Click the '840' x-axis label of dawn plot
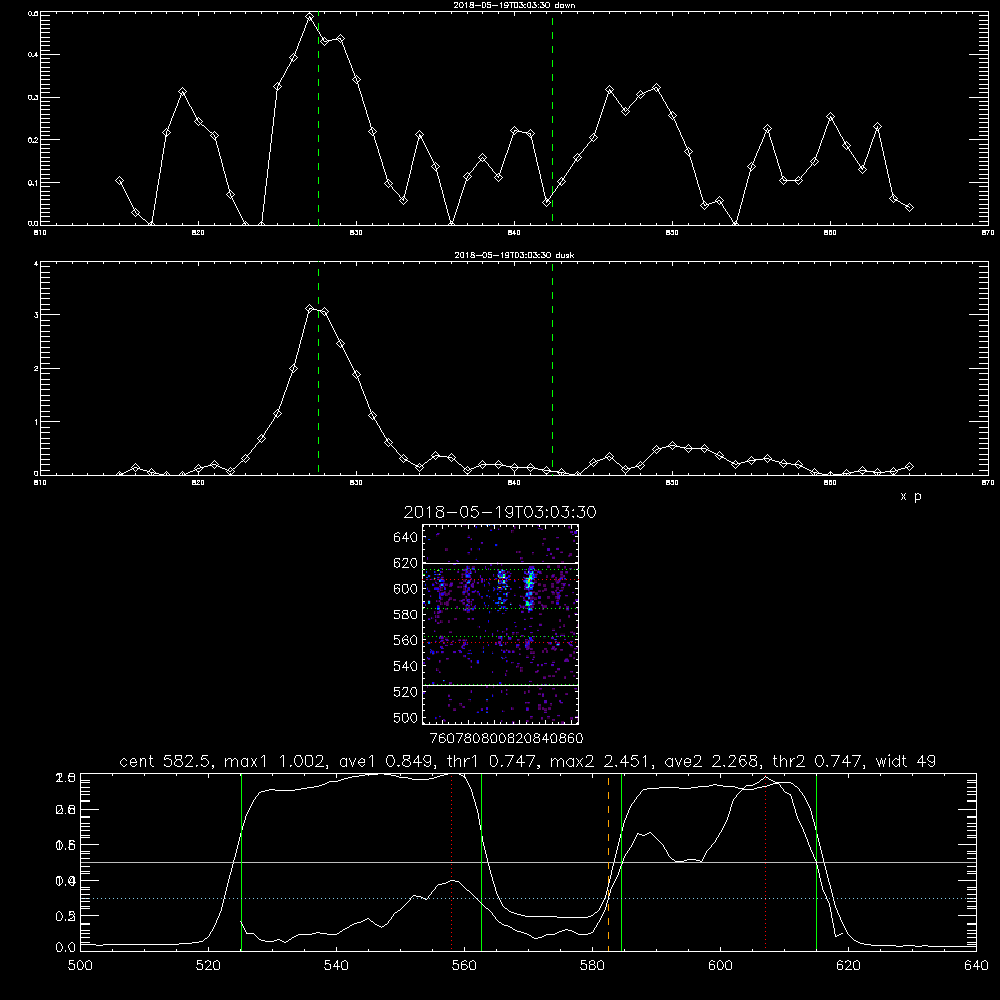Image resolution: width=1000 pixels, height=1000 pixels. (x=514, y=233)
